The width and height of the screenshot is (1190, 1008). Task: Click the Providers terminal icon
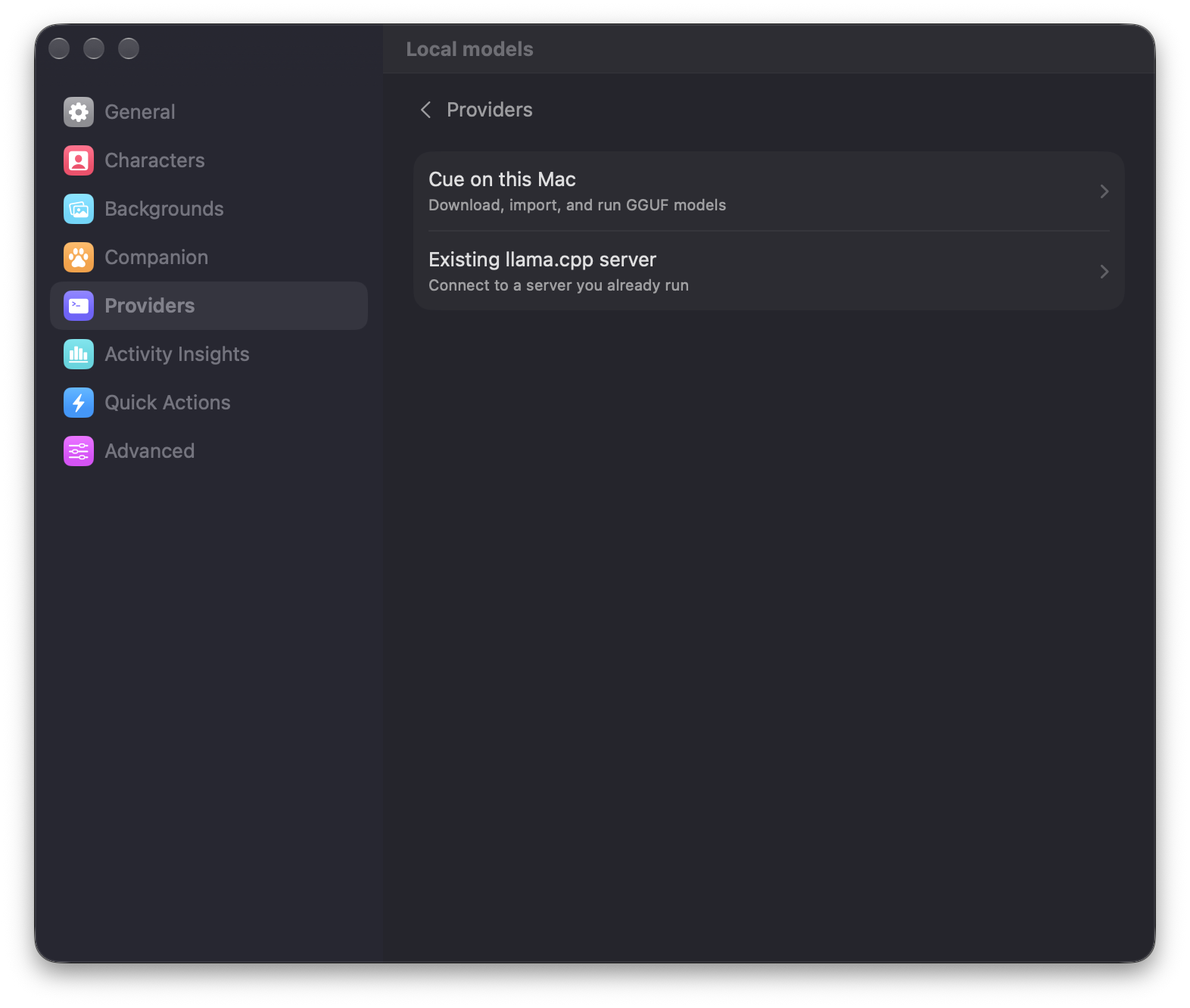[79, 306]
